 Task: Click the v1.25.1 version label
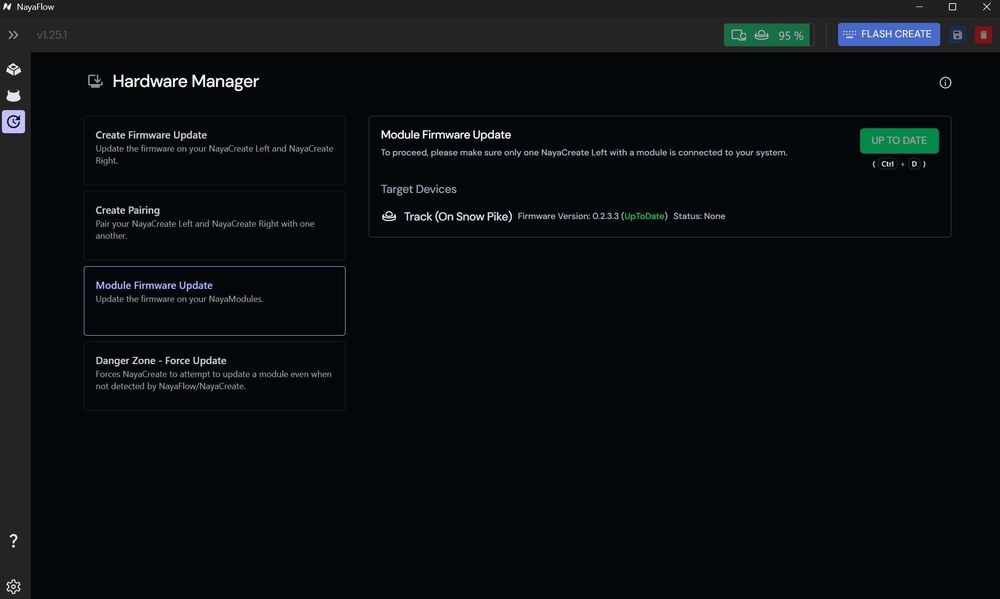click(x=52, y=35)
